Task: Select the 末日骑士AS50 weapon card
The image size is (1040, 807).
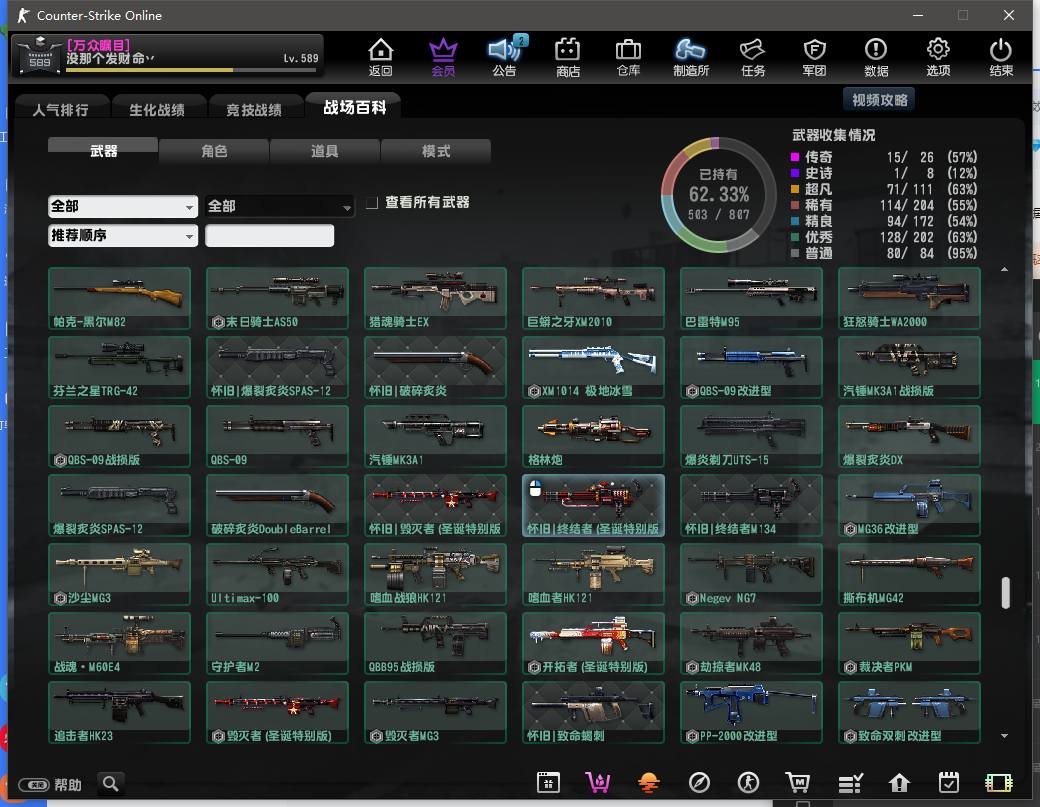Action: [277, 298]
